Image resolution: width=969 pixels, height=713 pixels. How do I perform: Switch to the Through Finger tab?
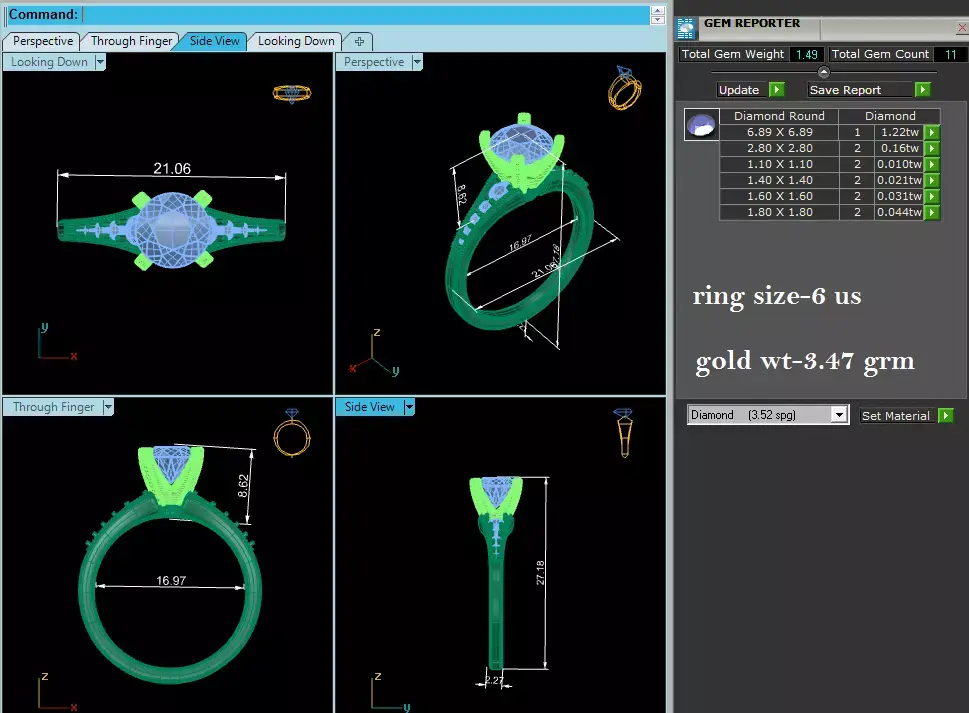pos(131,41)
